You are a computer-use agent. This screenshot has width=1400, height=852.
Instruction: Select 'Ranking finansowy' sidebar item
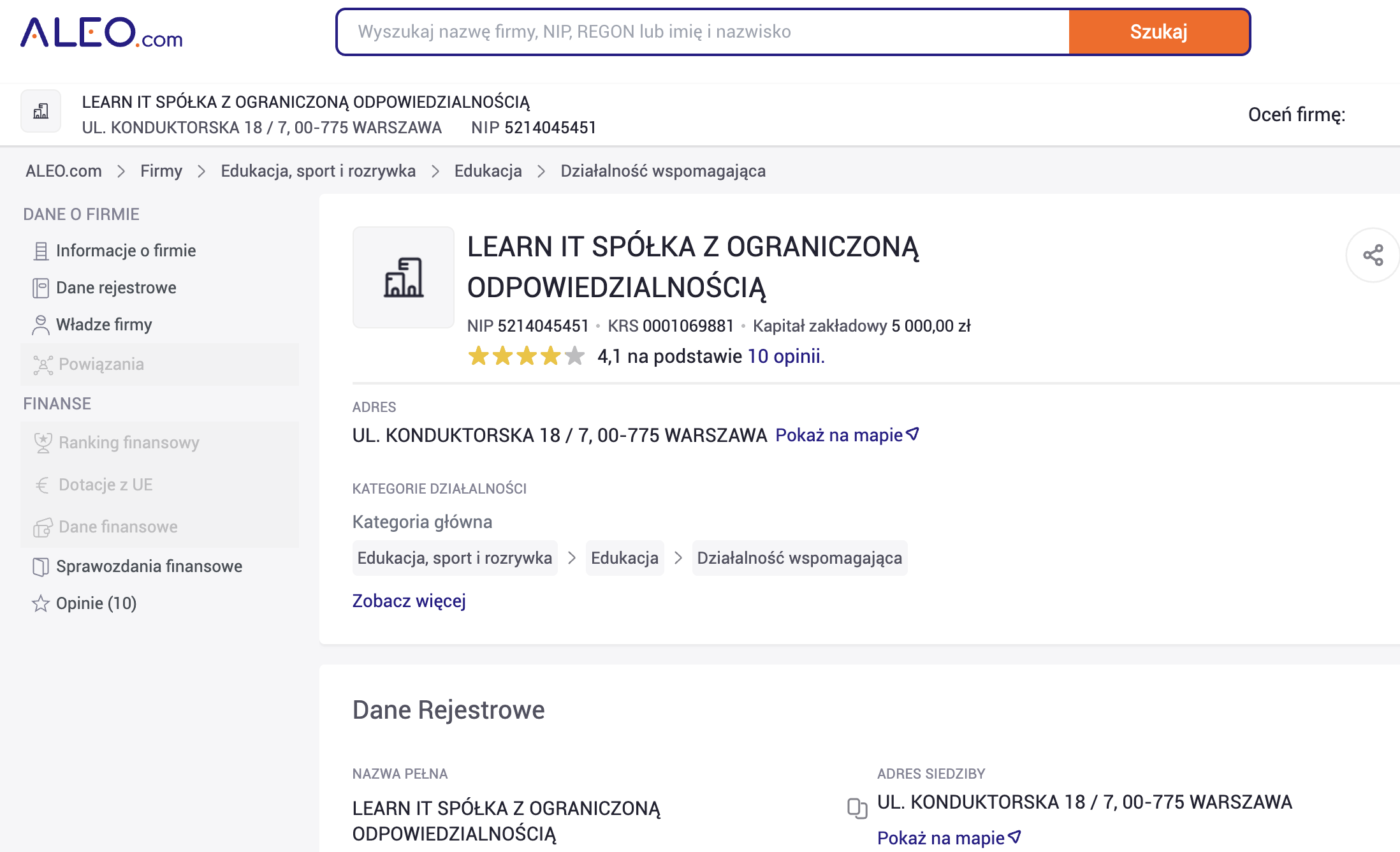159,443
